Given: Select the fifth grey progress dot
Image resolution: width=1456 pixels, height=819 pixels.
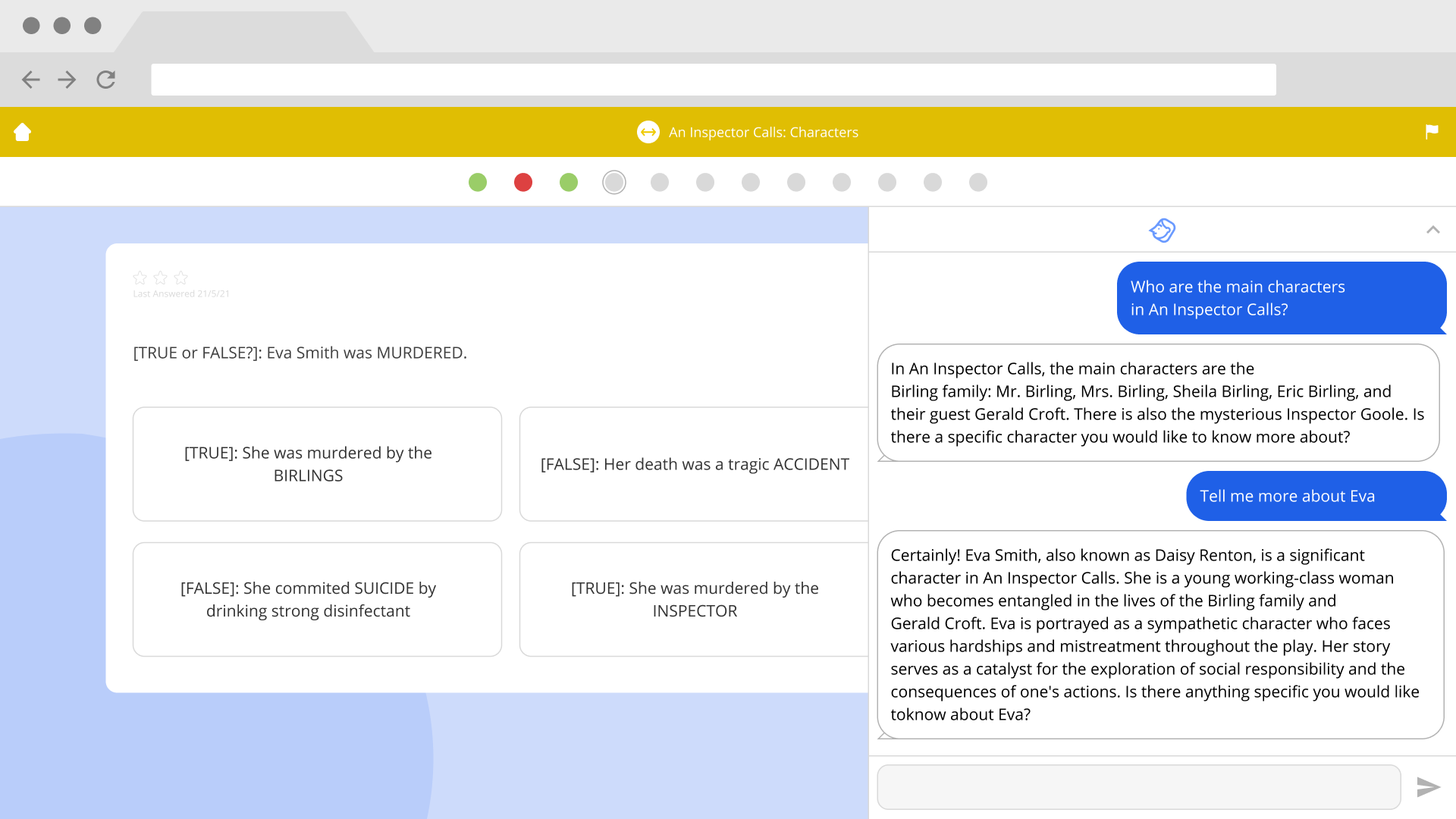Looking at the screenshot, I should [660, 182].
